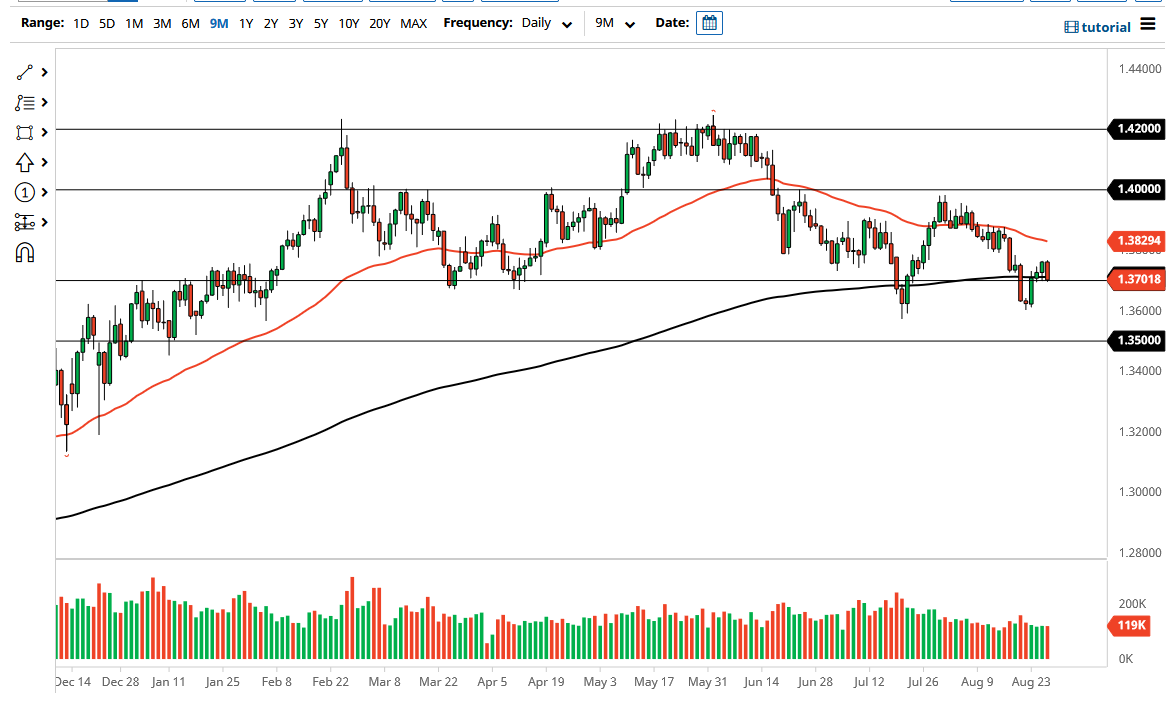This screenshot has height=704, width=1171.
Task: Click the 119K volume badge
Action: click(x=1128, y=625)
